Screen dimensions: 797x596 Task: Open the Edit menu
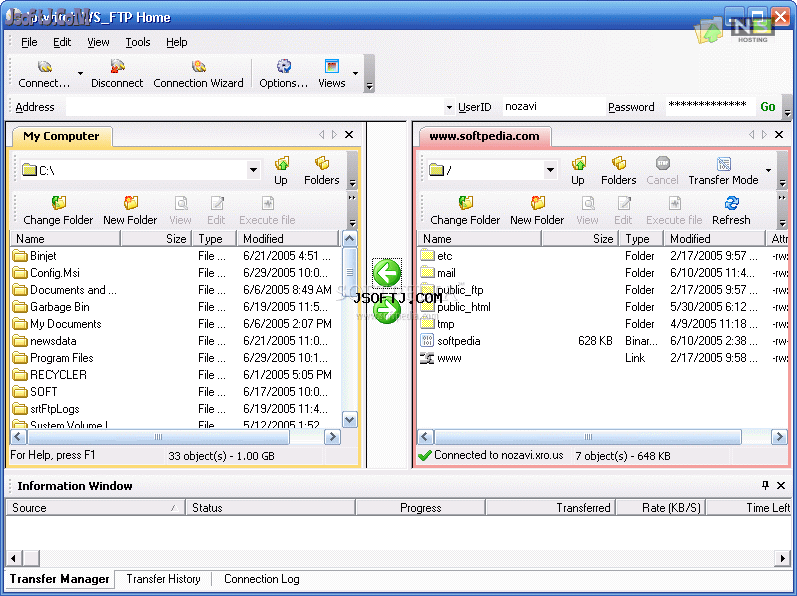pyautogui.click(x=62, y=42)
